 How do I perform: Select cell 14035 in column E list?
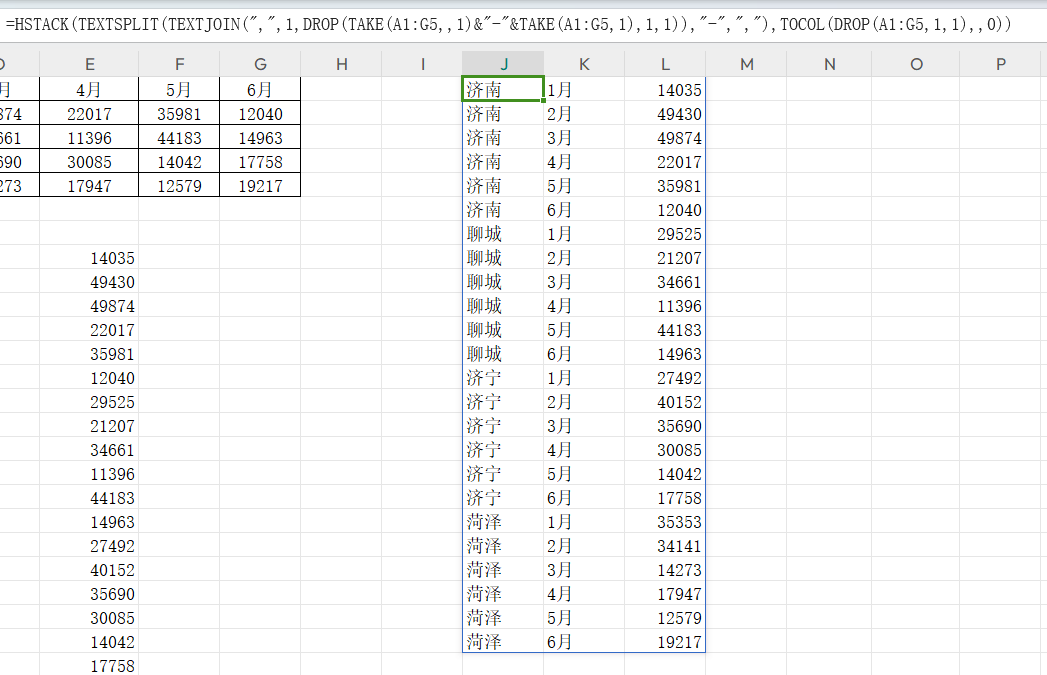coord(89,258)
